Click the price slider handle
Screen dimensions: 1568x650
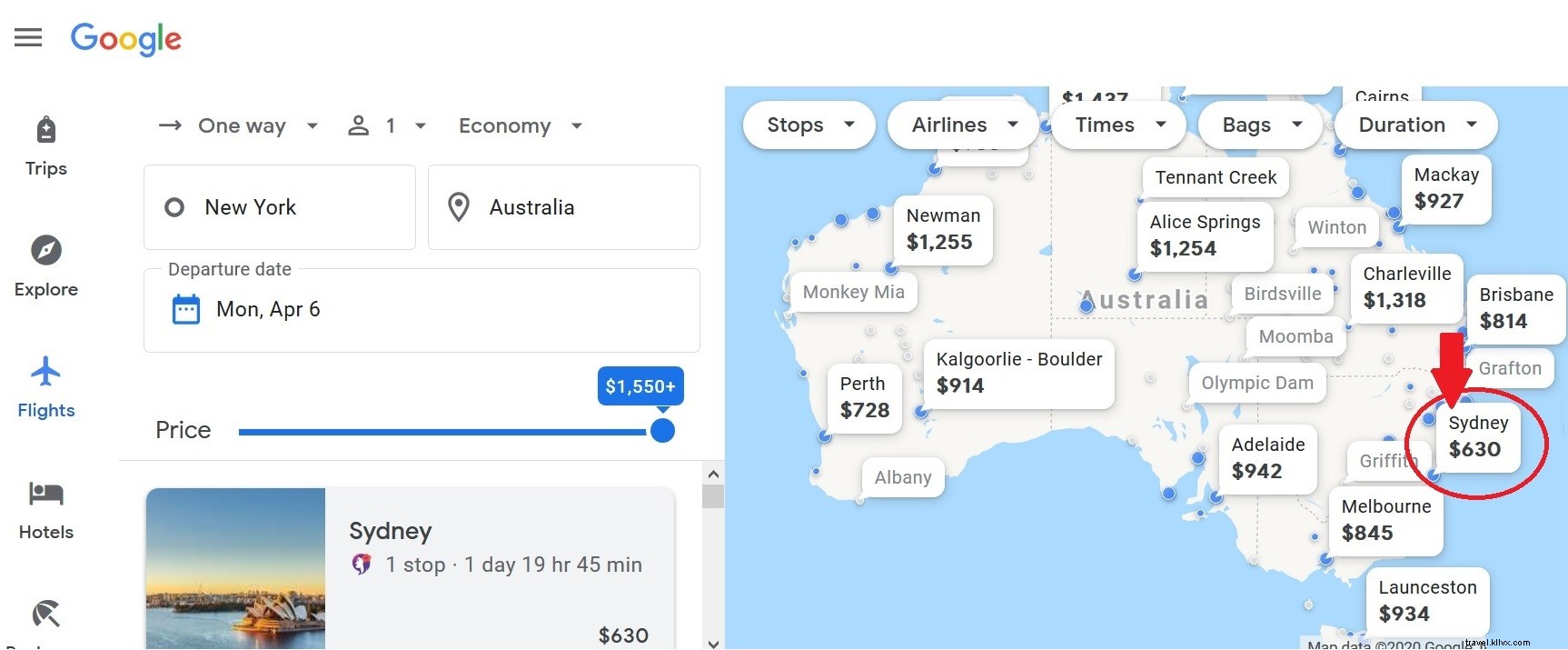663,430
